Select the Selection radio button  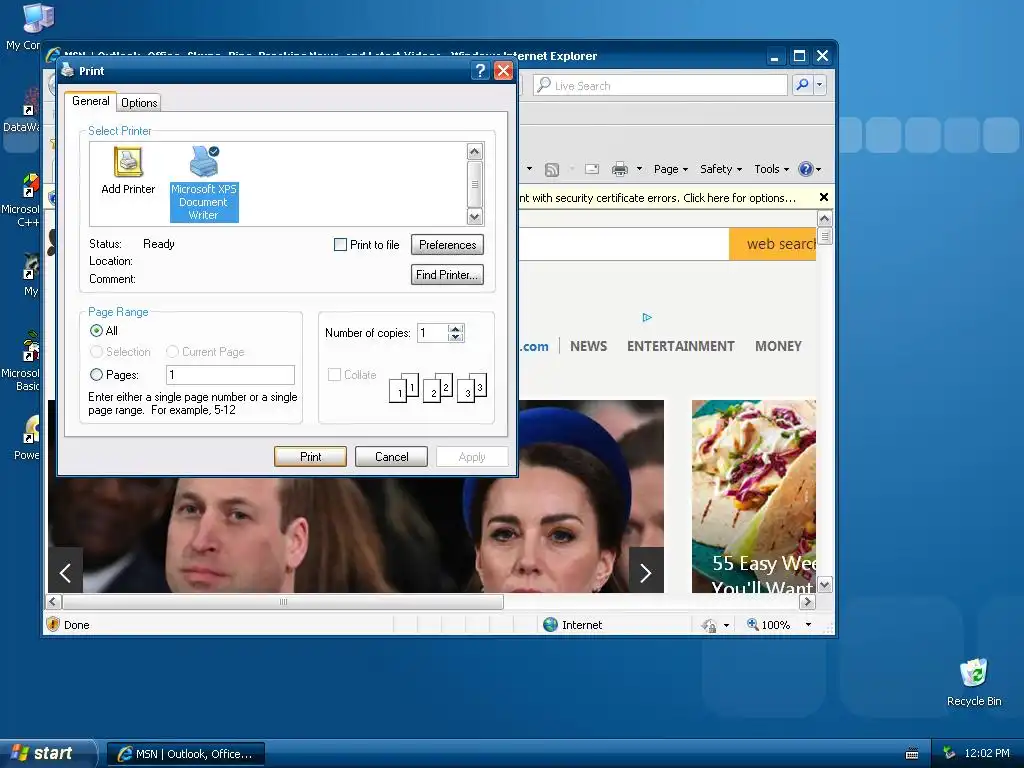(97, 352)
